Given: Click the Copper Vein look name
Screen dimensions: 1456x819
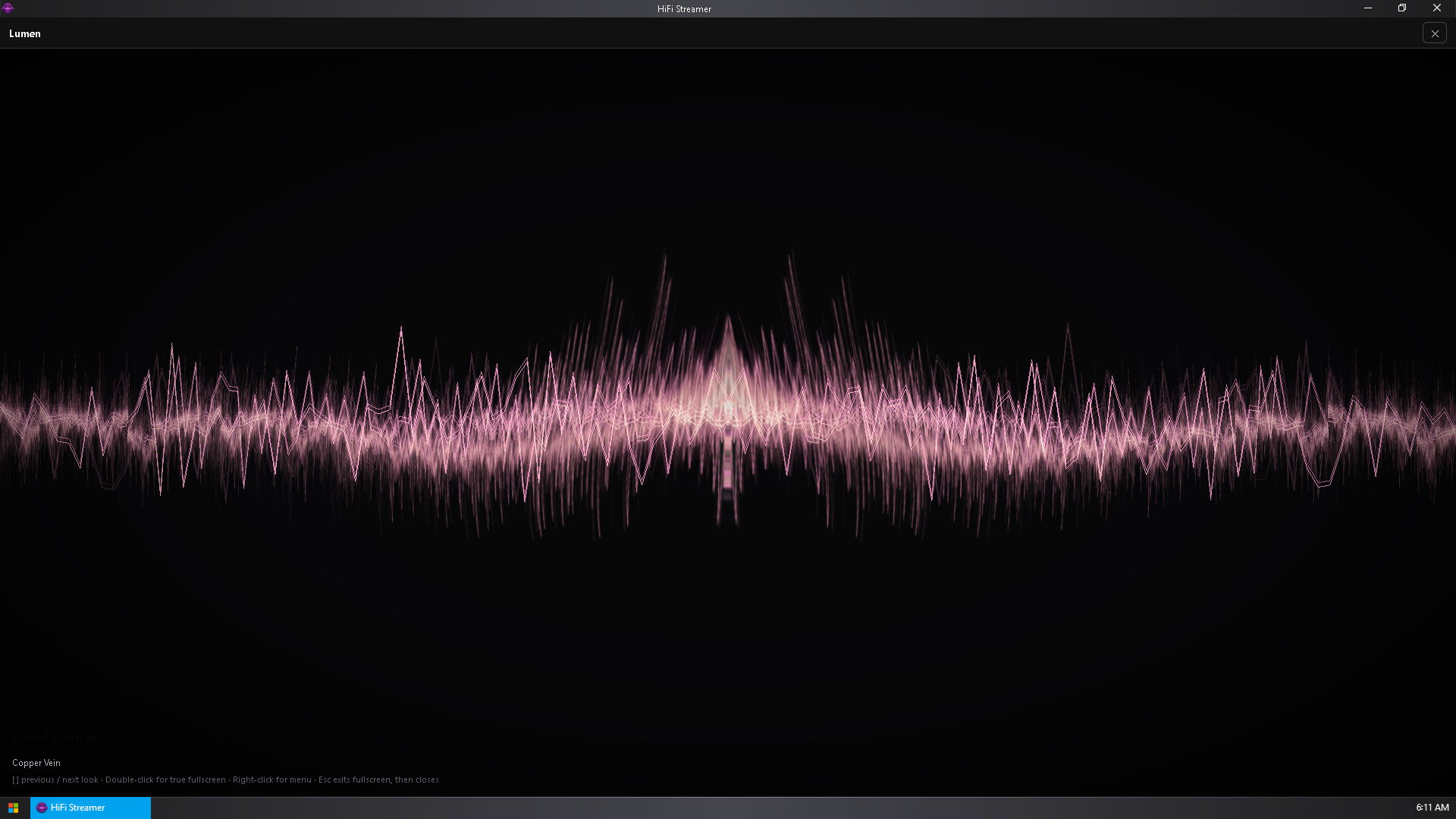Looking at the screenshot, I should [36, 763].
